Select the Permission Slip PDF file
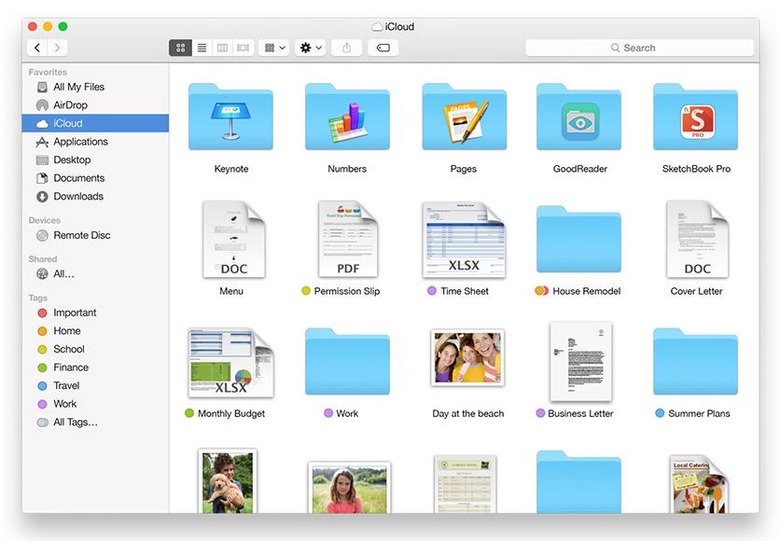780x541 pixels. [x=348, y=239]
